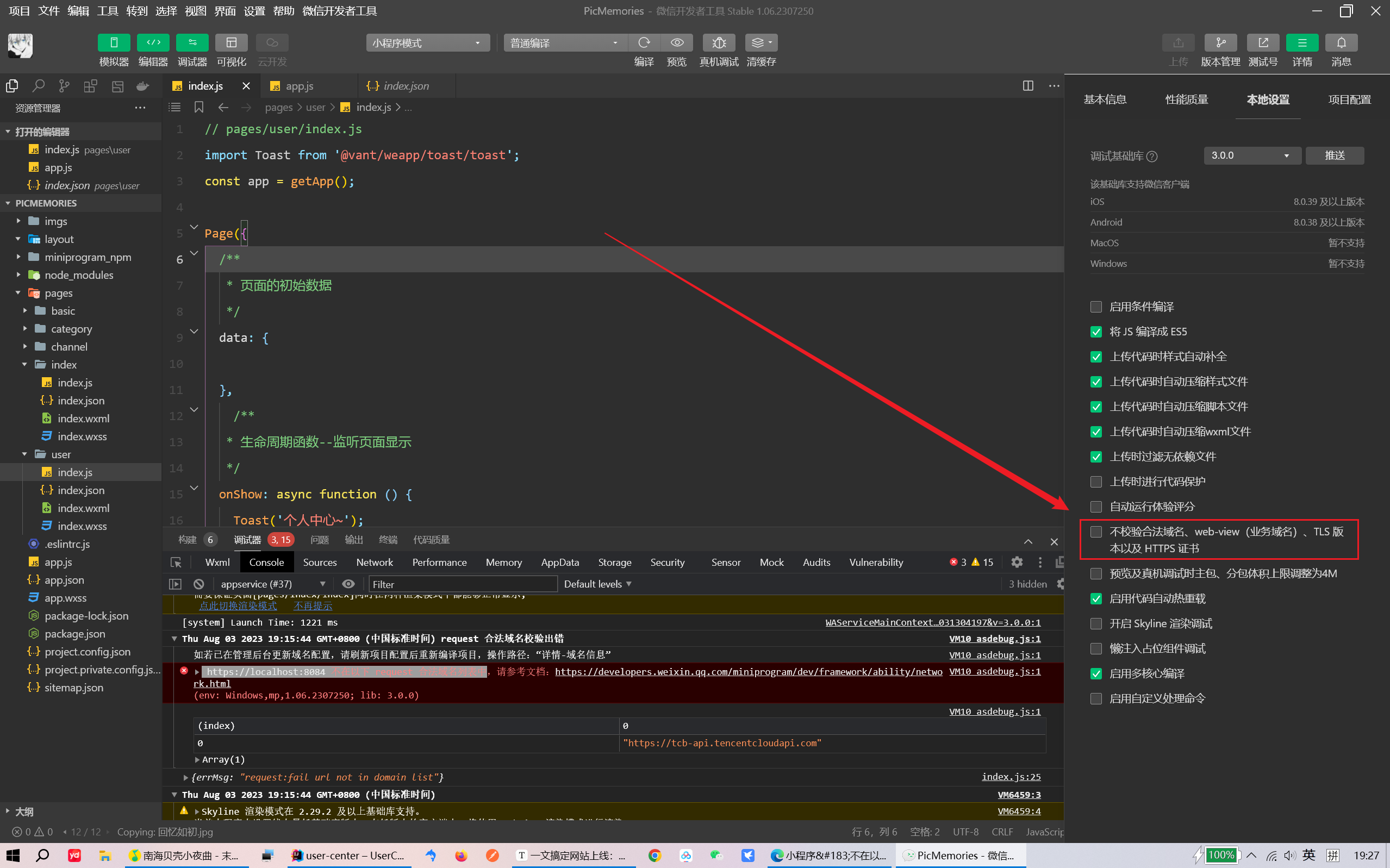
Task: Open the 普通编译 compile mode dropdown
Action: (x=565, y=43)
